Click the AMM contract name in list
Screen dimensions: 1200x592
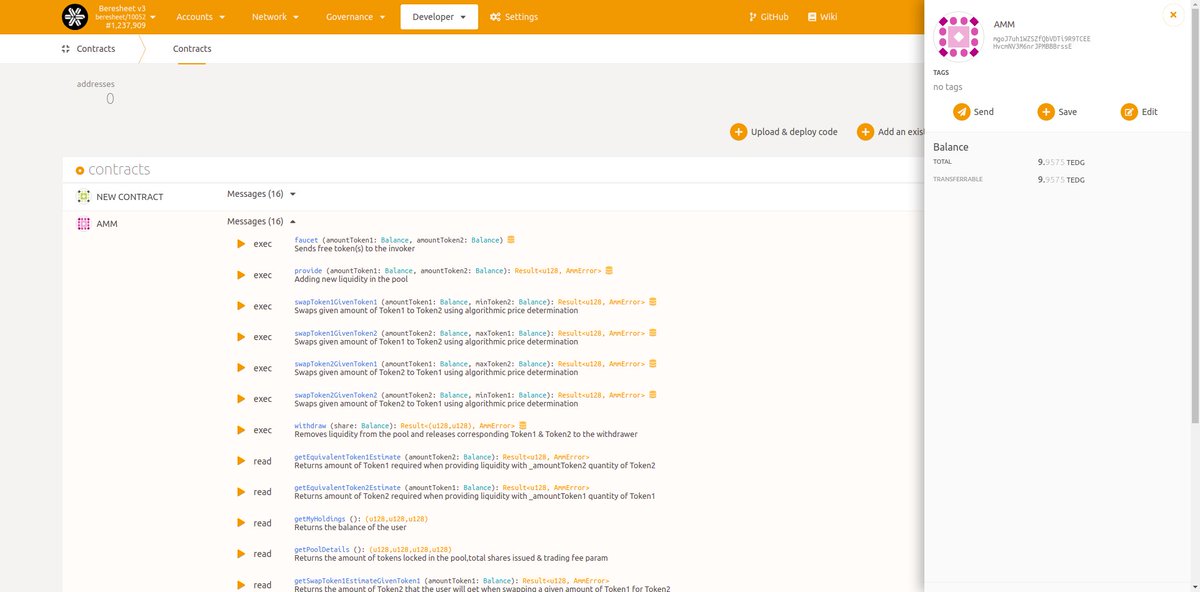(106, 224)
